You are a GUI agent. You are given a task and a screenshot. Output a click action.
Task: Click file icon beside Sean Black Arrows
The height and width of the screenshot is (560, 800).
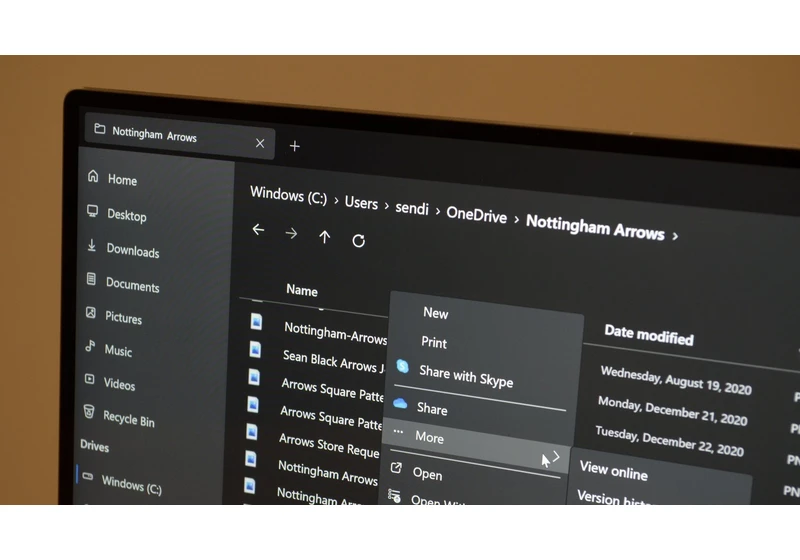click(x=255, y=349)
